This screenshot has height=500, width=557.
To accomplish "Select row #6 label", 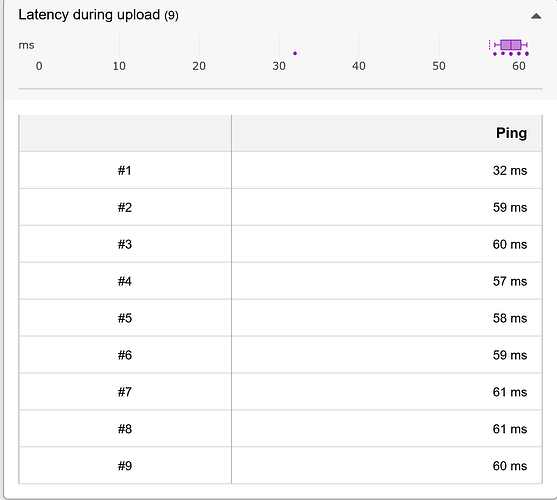I will coord(125,355).
